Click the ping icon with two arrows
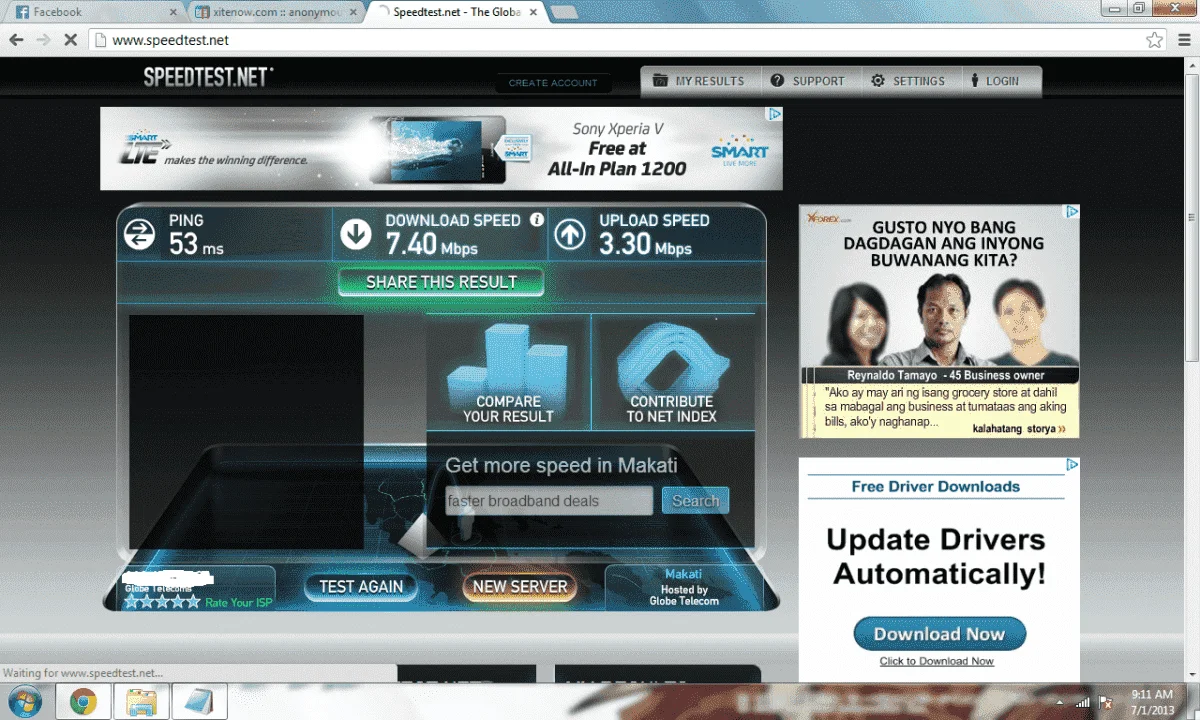The image size is (1200, 720). tap(139, 235)
